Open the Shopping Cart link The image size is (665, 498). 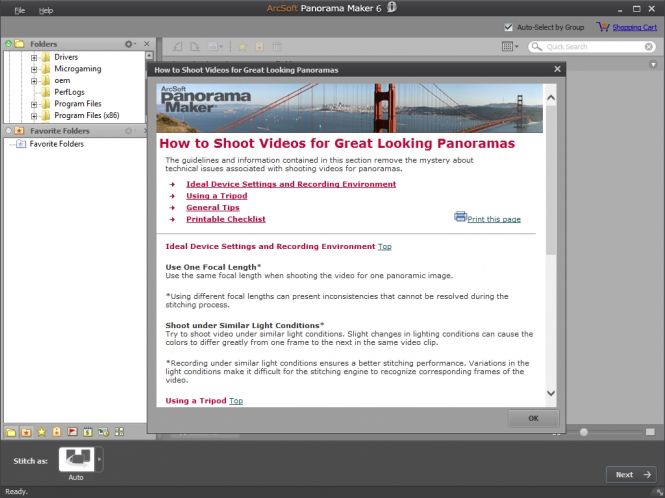(634, 27)
